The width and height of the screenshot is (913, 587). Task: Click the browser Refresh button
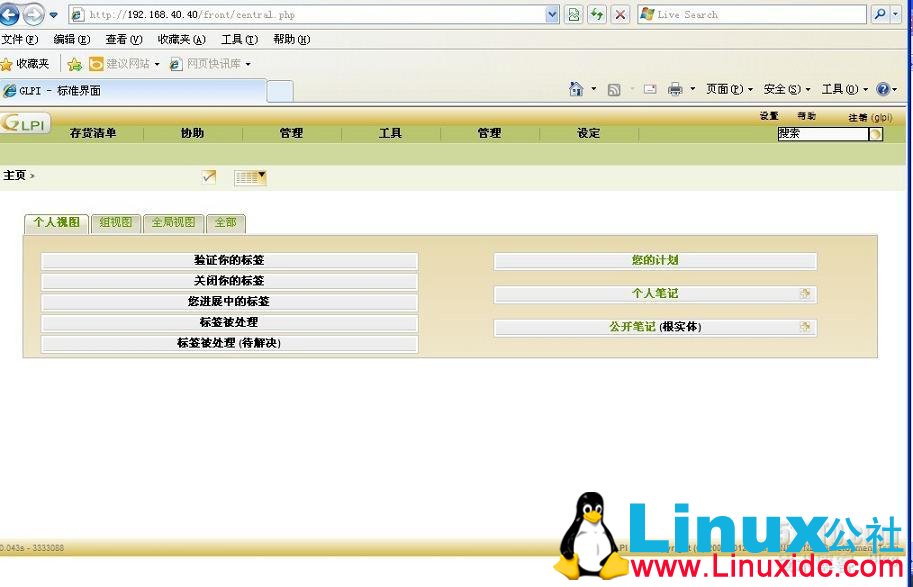tap(597, 15)
